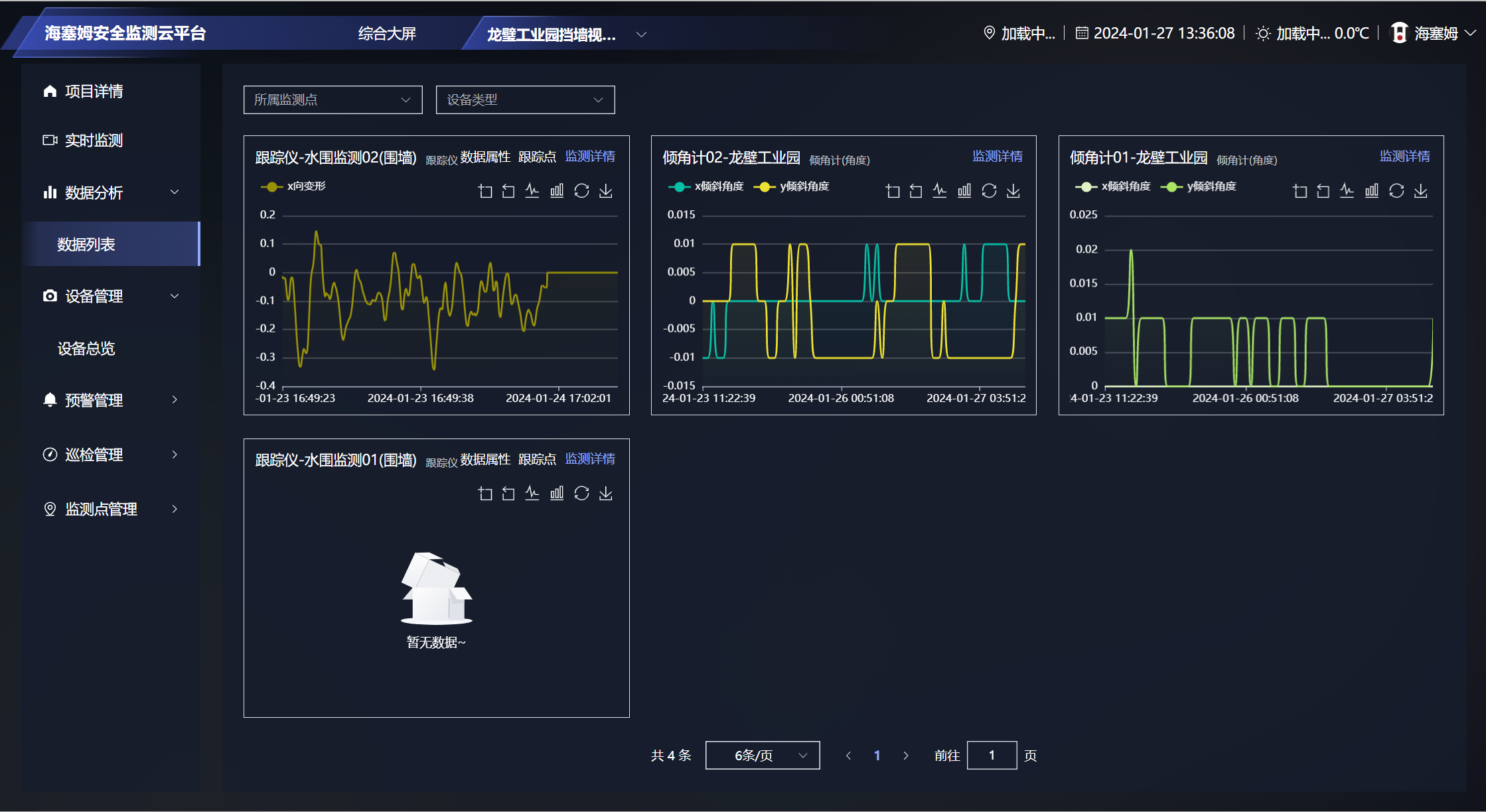
Task: Switch 跟踪仪-水围监测01 card to bar view
Action: 557,494
